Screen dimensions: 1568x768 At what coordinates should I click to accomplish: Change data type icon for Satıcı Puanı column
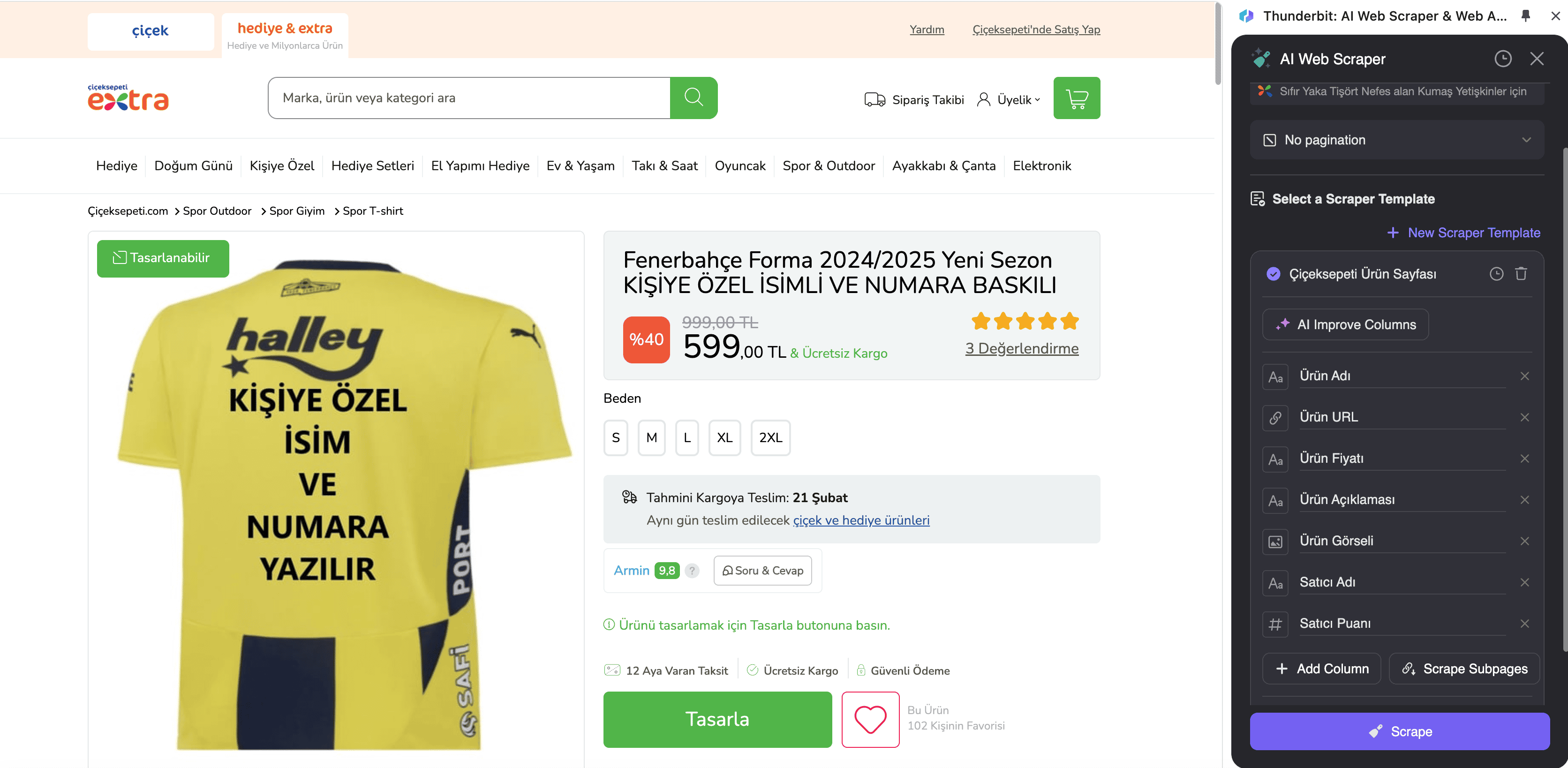pos(1274,624)
